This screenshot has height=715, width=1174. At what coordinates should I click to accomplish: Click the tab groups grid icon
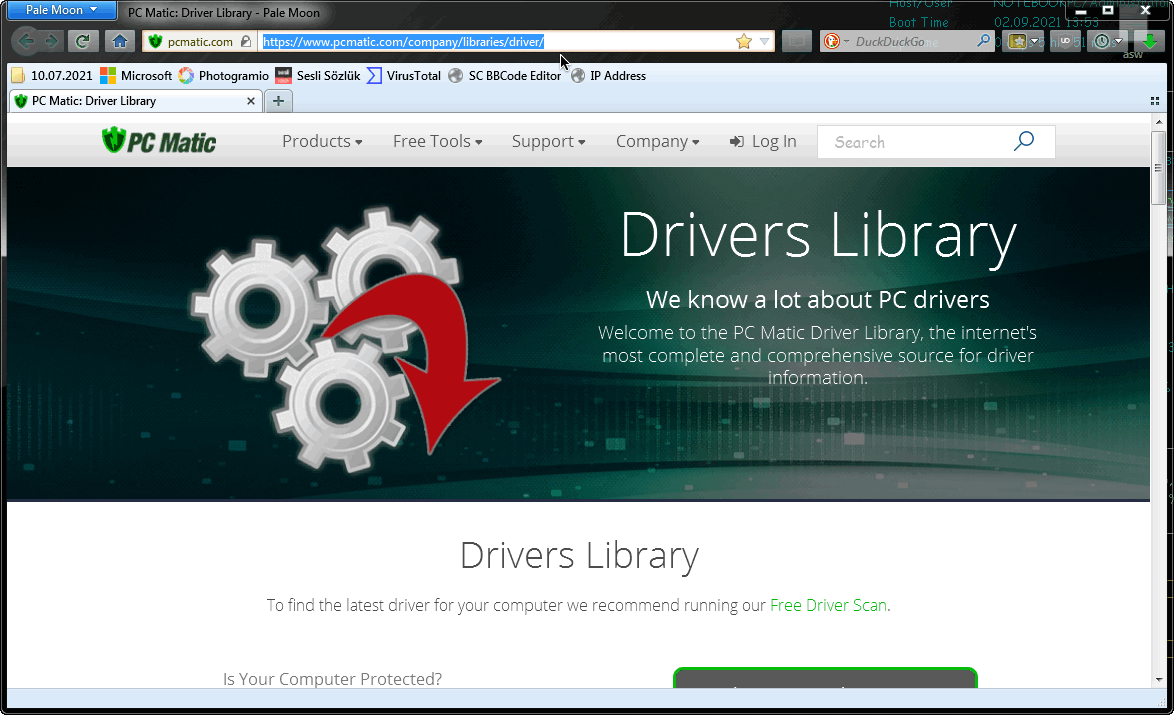pos(1155,101)
